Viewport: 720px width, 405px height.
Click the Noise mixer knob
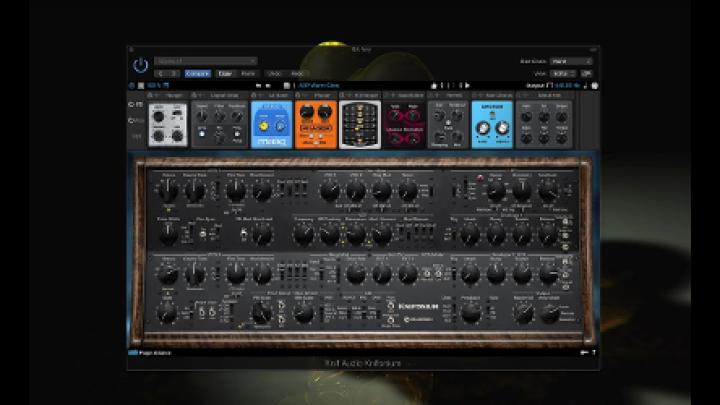[x=407, y=191]
